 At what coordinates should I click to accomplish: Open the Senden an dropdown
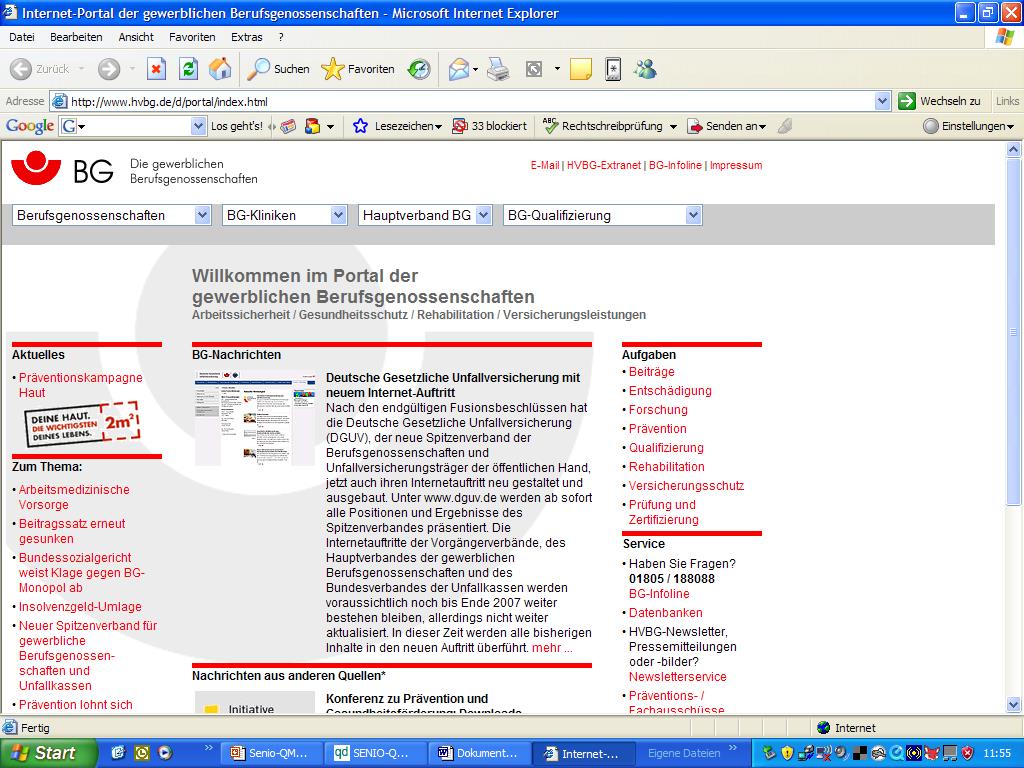coord(727,126)
